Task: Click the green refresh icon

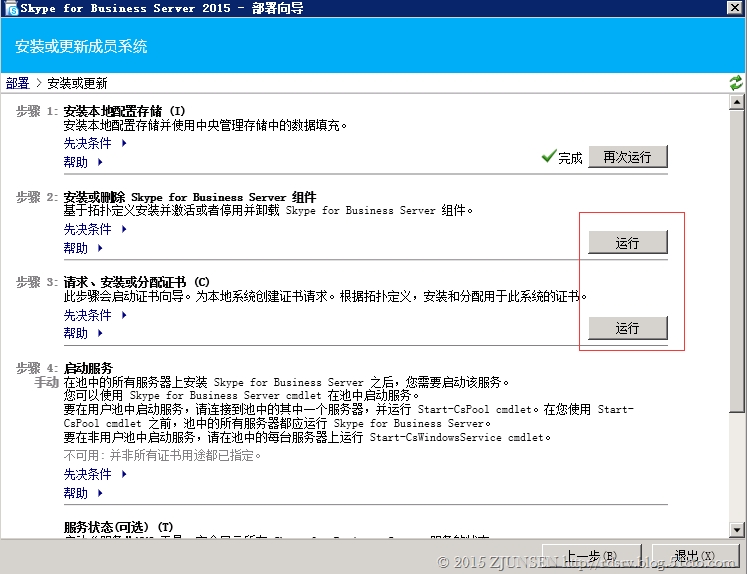Action: point(736,83)
